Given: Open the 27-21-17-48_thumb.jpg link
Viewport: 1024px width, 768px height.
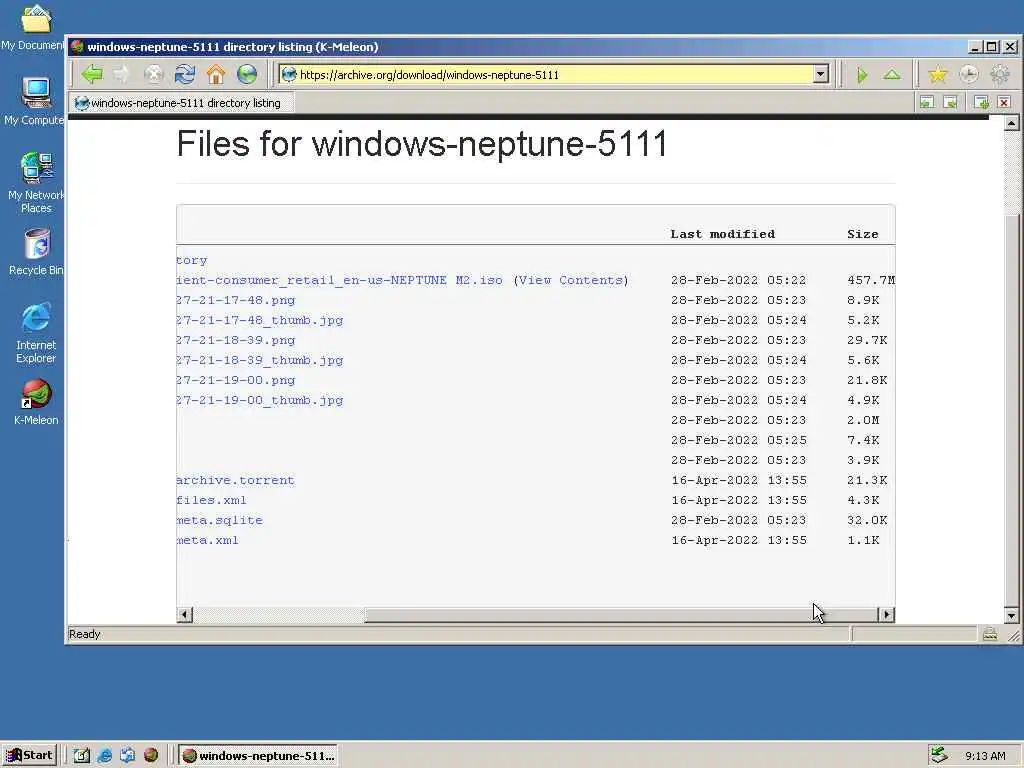Looking at the screenshot, I should tap(260, 320).
